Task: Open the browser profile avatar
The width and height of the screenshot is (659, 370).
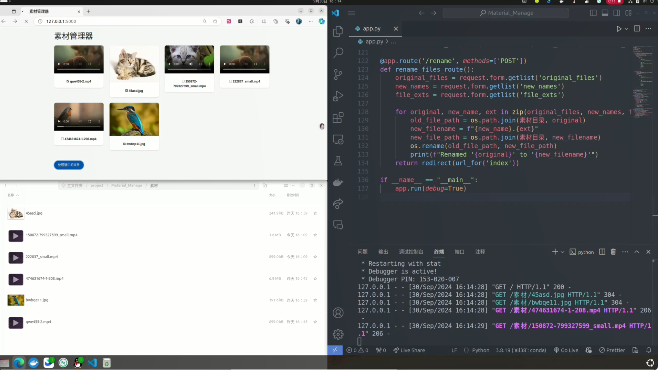Action: coord(299,21)
